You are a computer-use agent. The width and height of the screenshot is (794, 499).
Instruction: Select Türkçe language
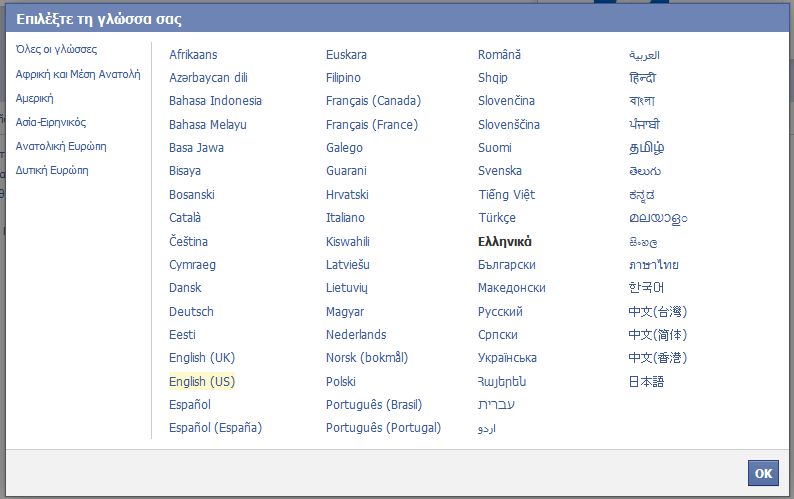click(x=497, y=218)
